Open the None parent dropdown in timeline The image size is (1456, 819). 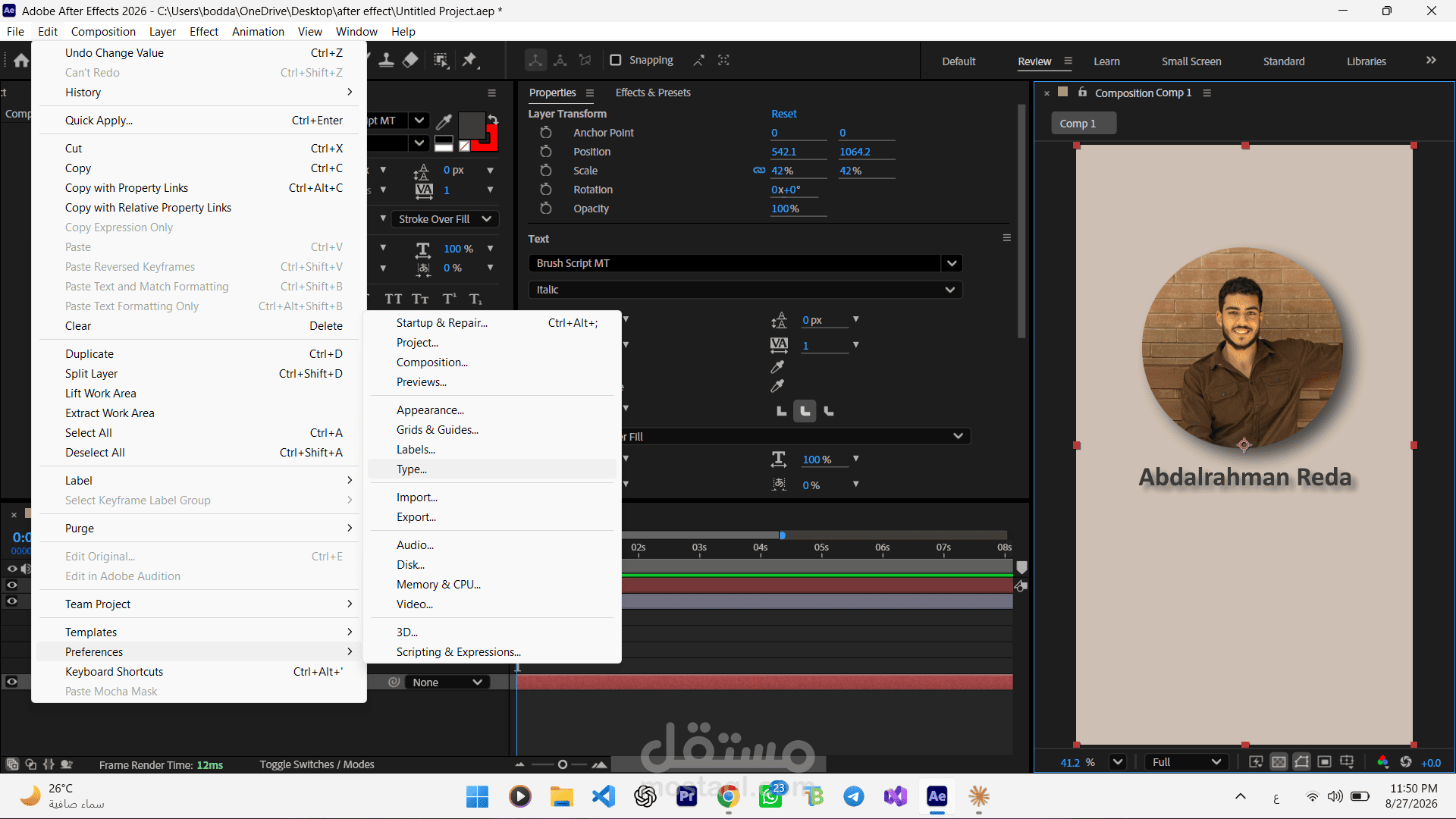[x=447, y=682]
